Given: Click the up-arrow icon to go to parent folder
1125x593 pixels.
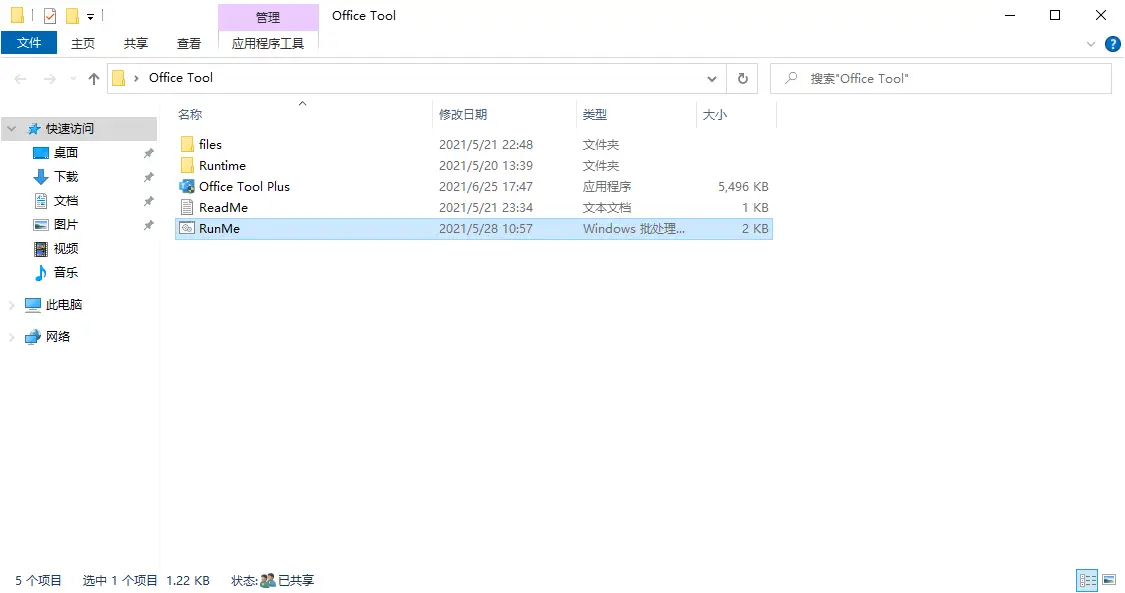Looking at the screenshot, I should [x=93, y=78].
